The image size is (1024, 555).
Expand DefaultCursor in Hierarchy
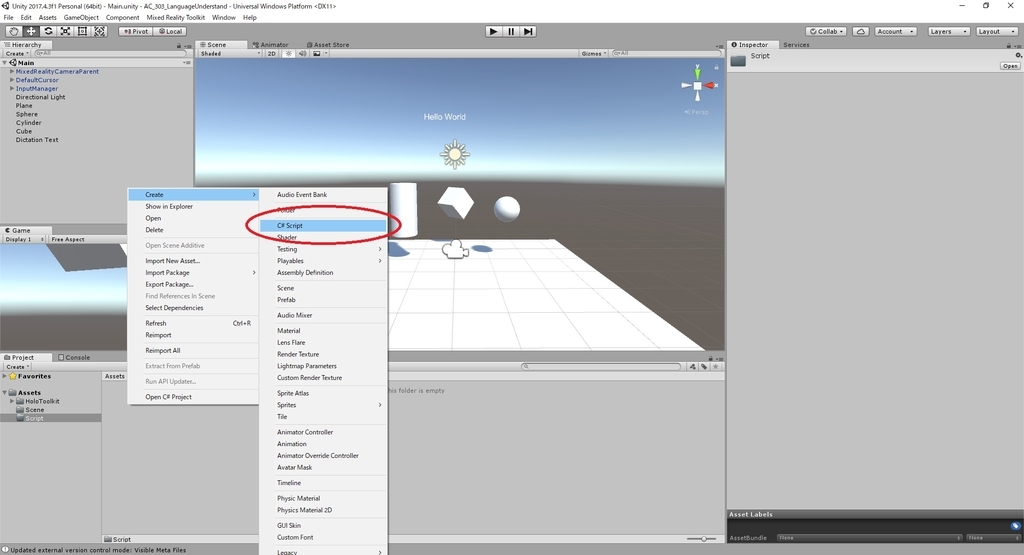tap(12, 80)
